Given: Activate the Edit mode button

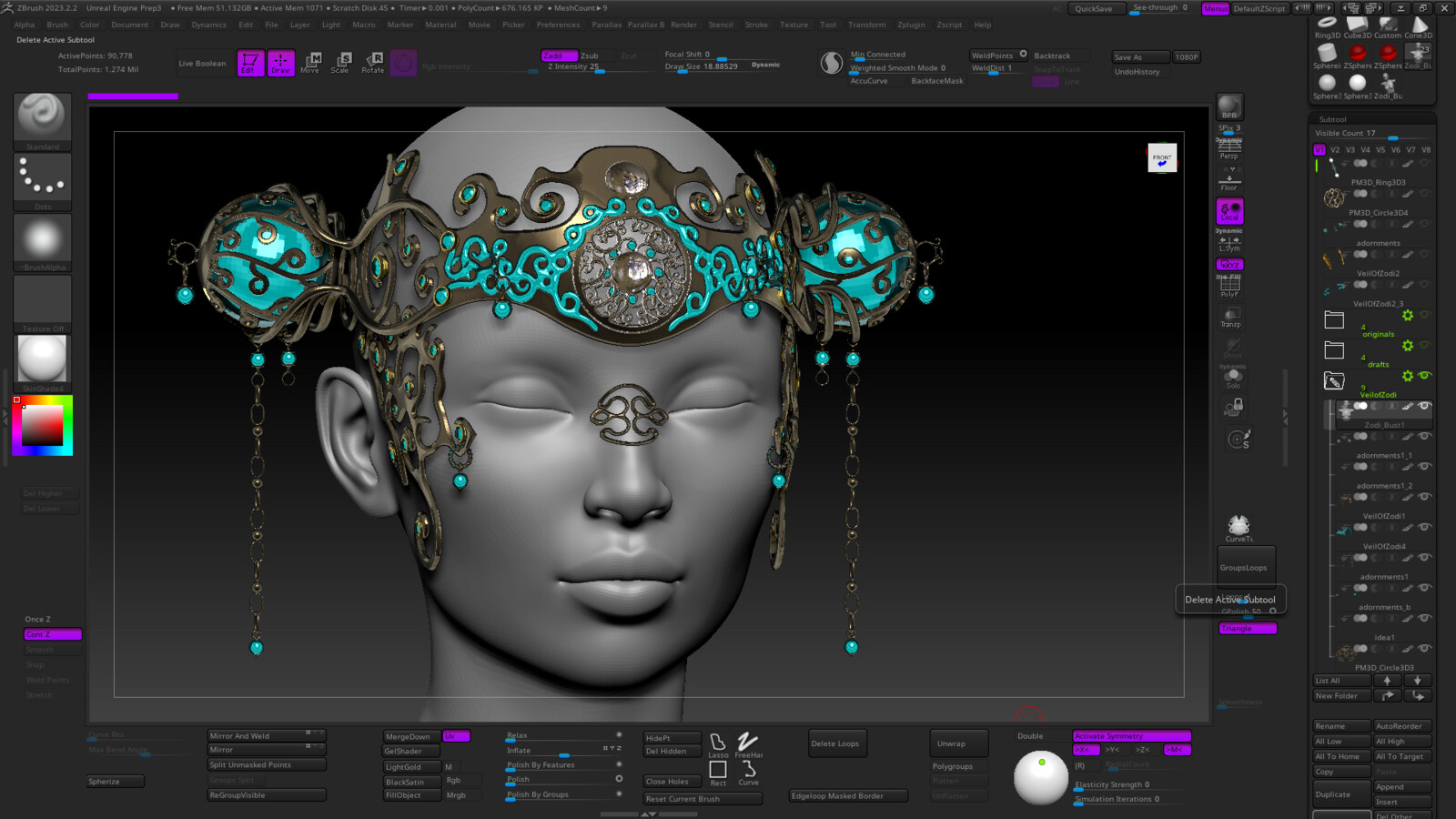Looking at the screenshot, I should pos(250,63).
